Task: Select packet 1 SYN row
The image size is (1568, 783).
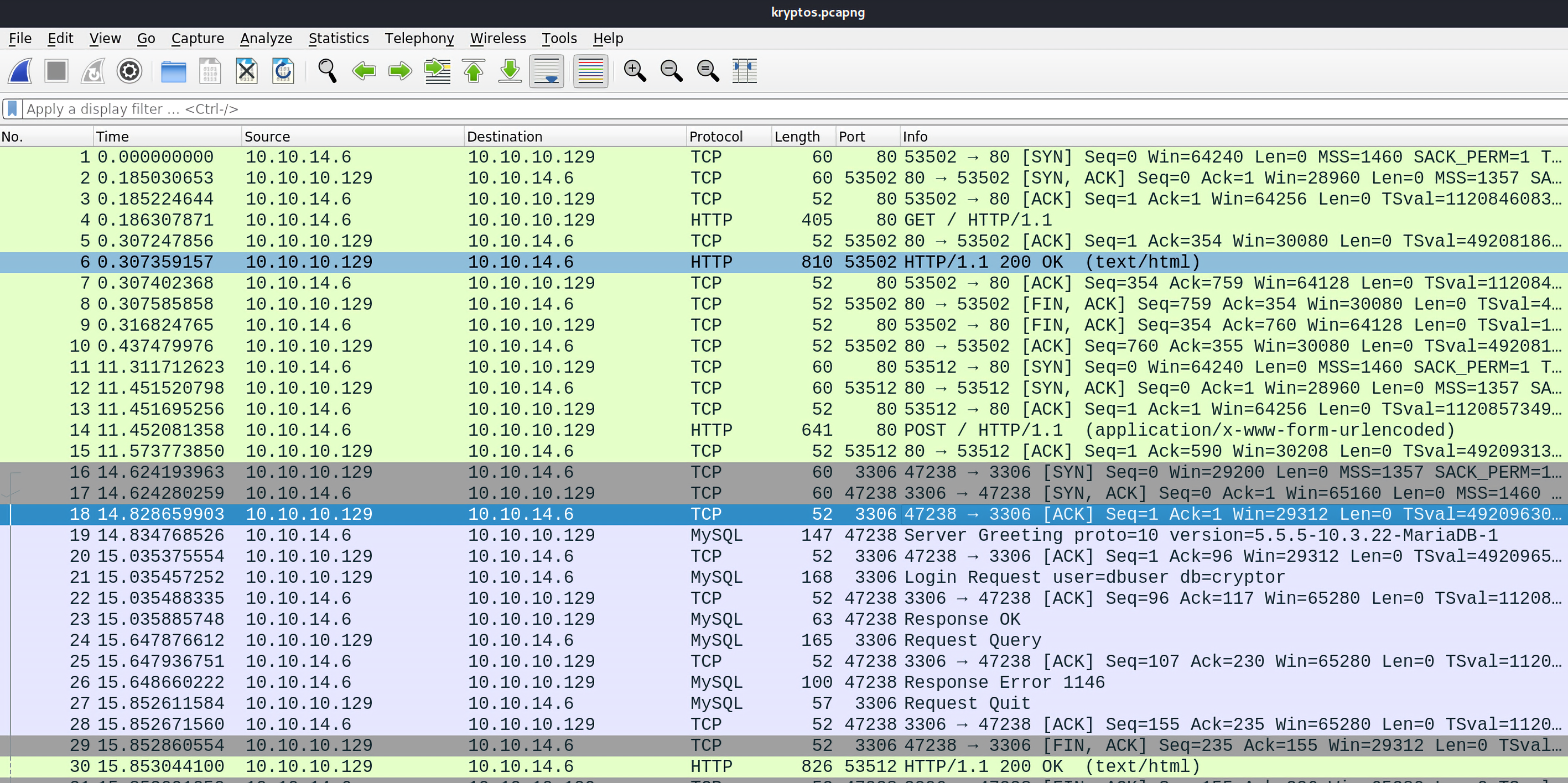Action: 784,157
